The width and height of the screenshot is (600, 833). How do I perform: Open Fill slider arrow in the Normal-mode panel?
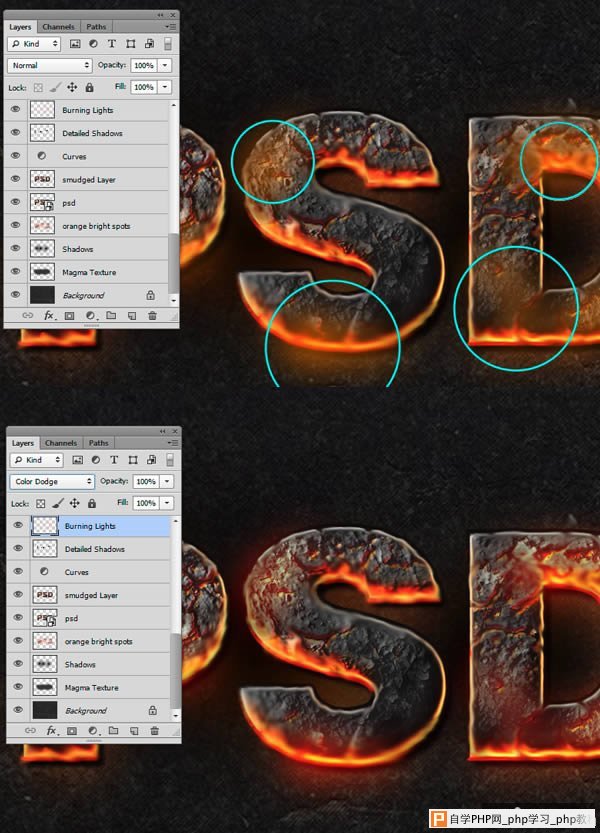pyautogui.click(x=165, y=87)
